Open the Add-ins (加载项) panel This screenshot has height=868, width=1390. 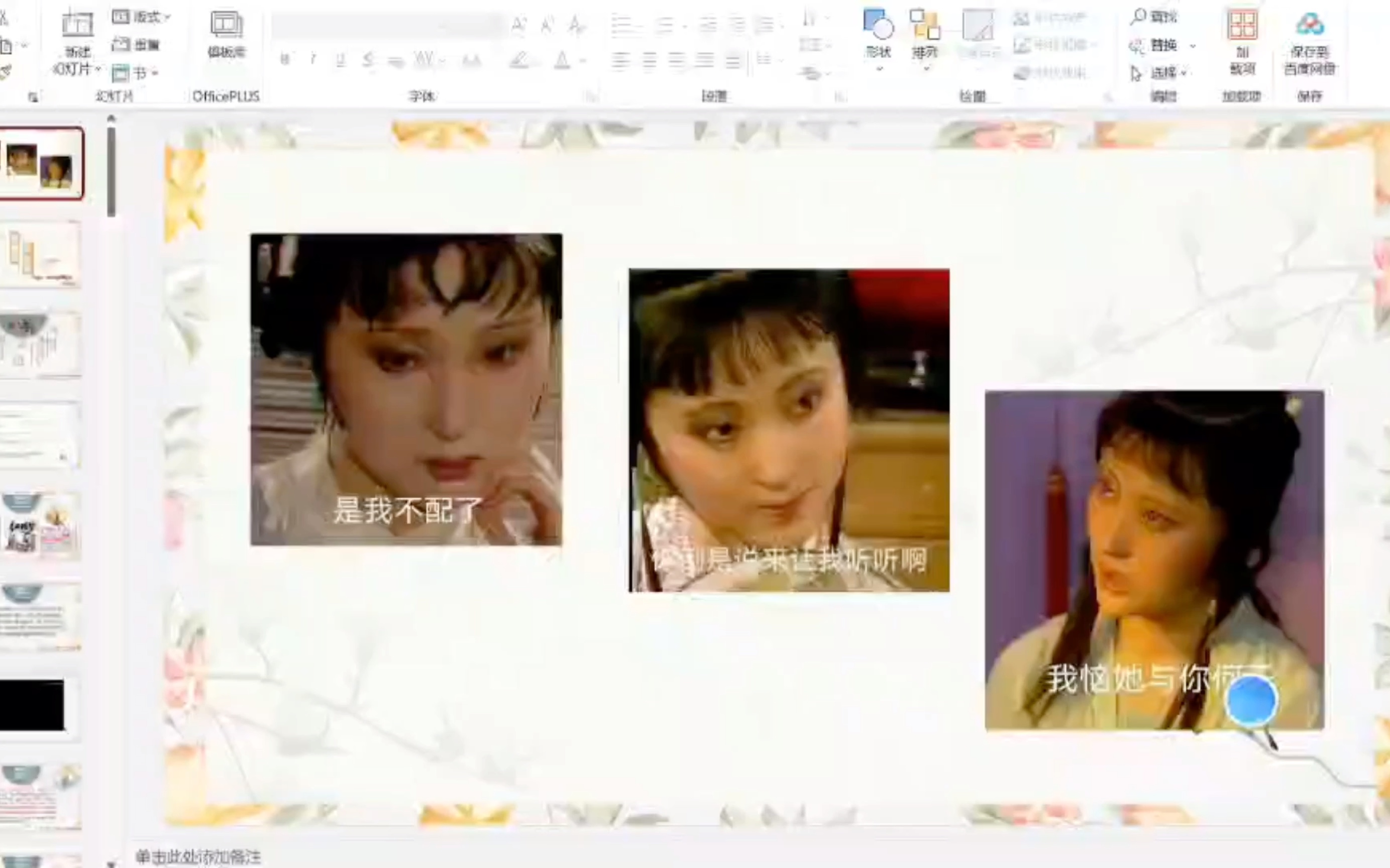click(1242, 42)
